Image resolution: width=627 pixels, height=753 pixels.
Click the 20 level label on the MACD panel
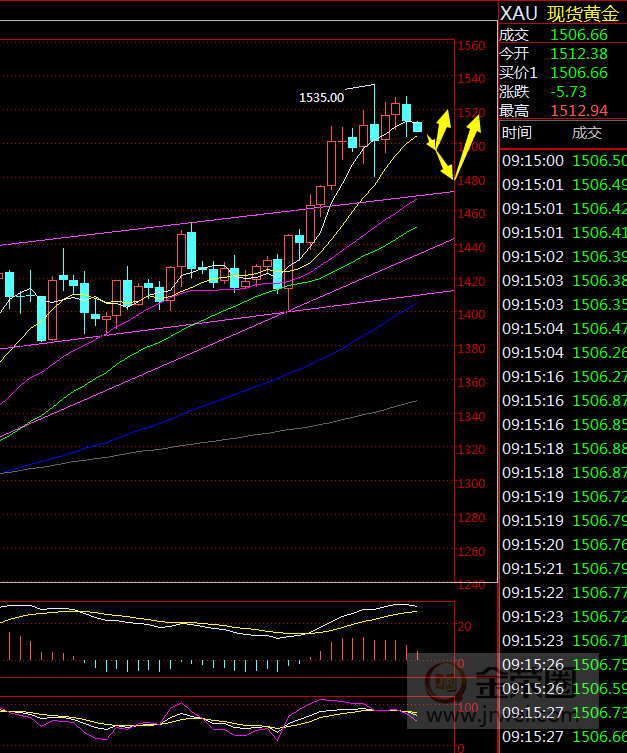tap(464, 626)
